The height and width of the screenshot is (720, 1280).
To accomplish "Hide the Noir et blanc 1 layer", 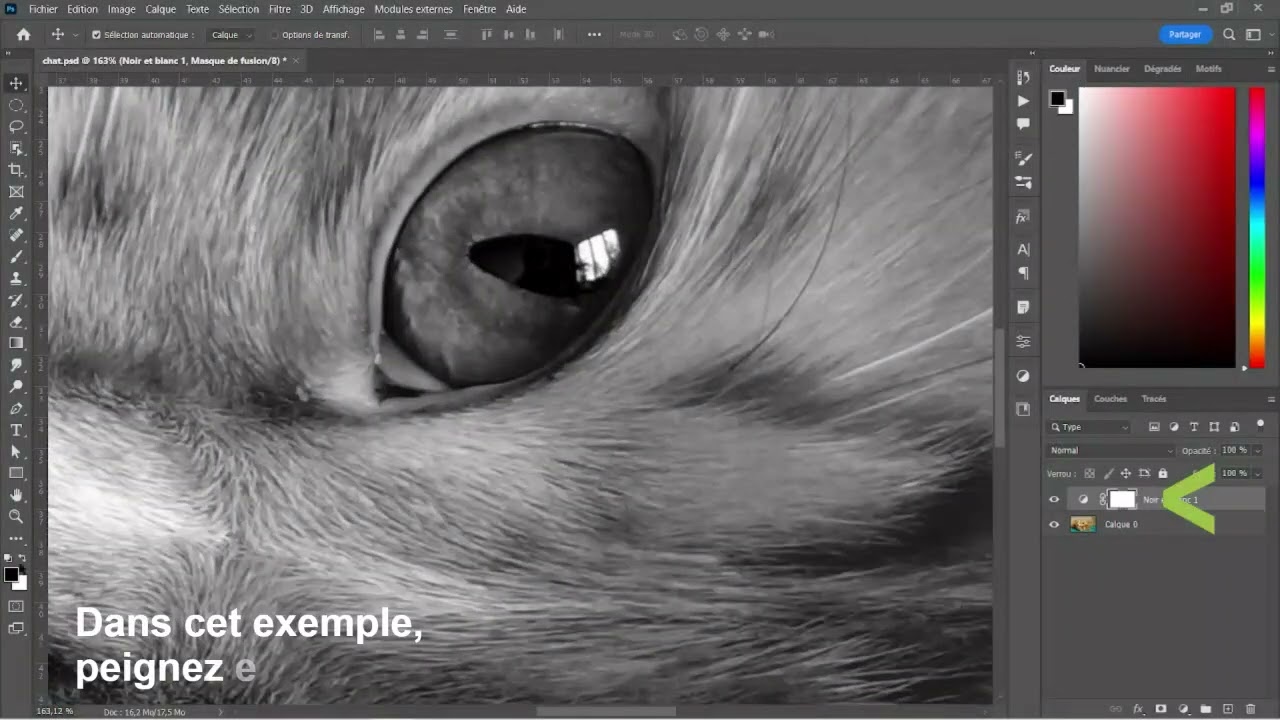I will coord(1054,499).
